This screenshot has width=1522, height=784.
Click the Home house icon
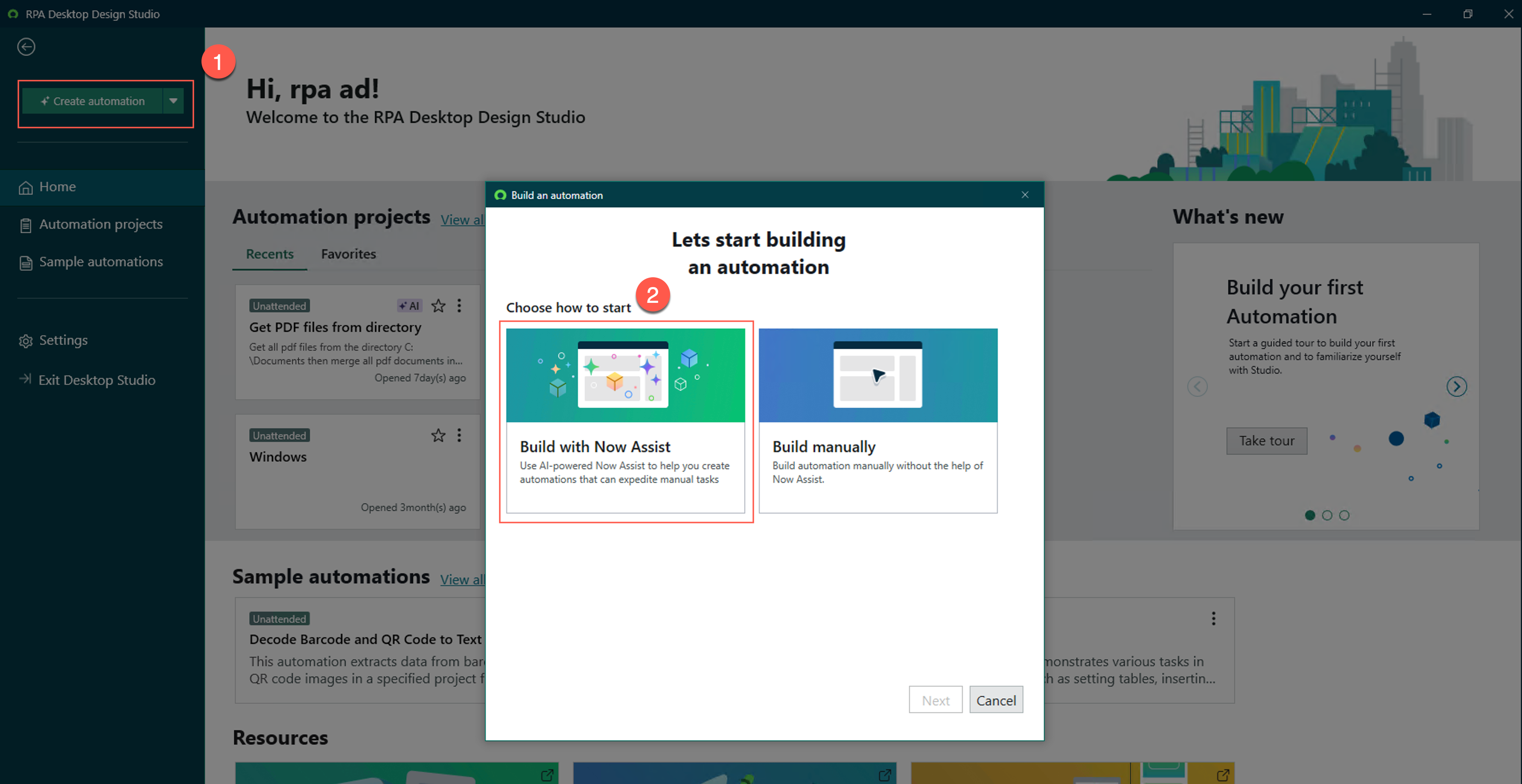26,188
